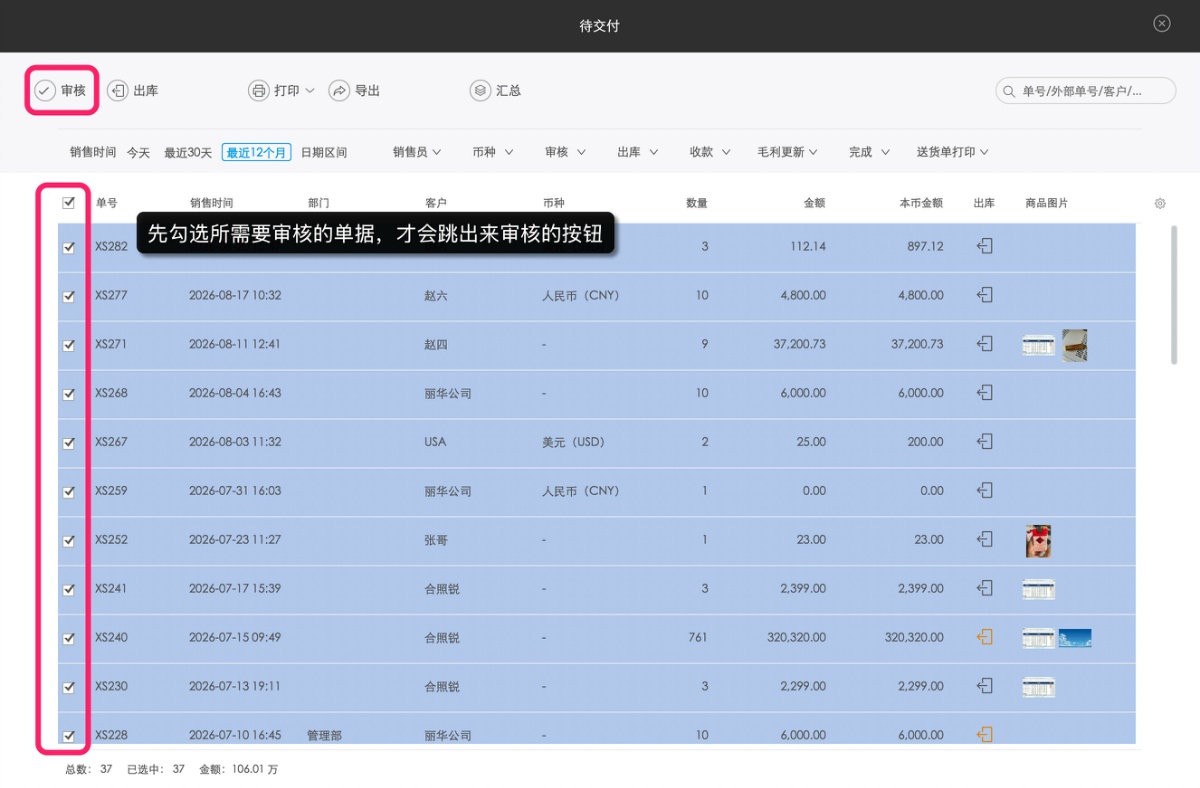Viewport: 1200px width, 788px height.
Task: Click the outbound icon in row XS267
Action: click(985, 441)
